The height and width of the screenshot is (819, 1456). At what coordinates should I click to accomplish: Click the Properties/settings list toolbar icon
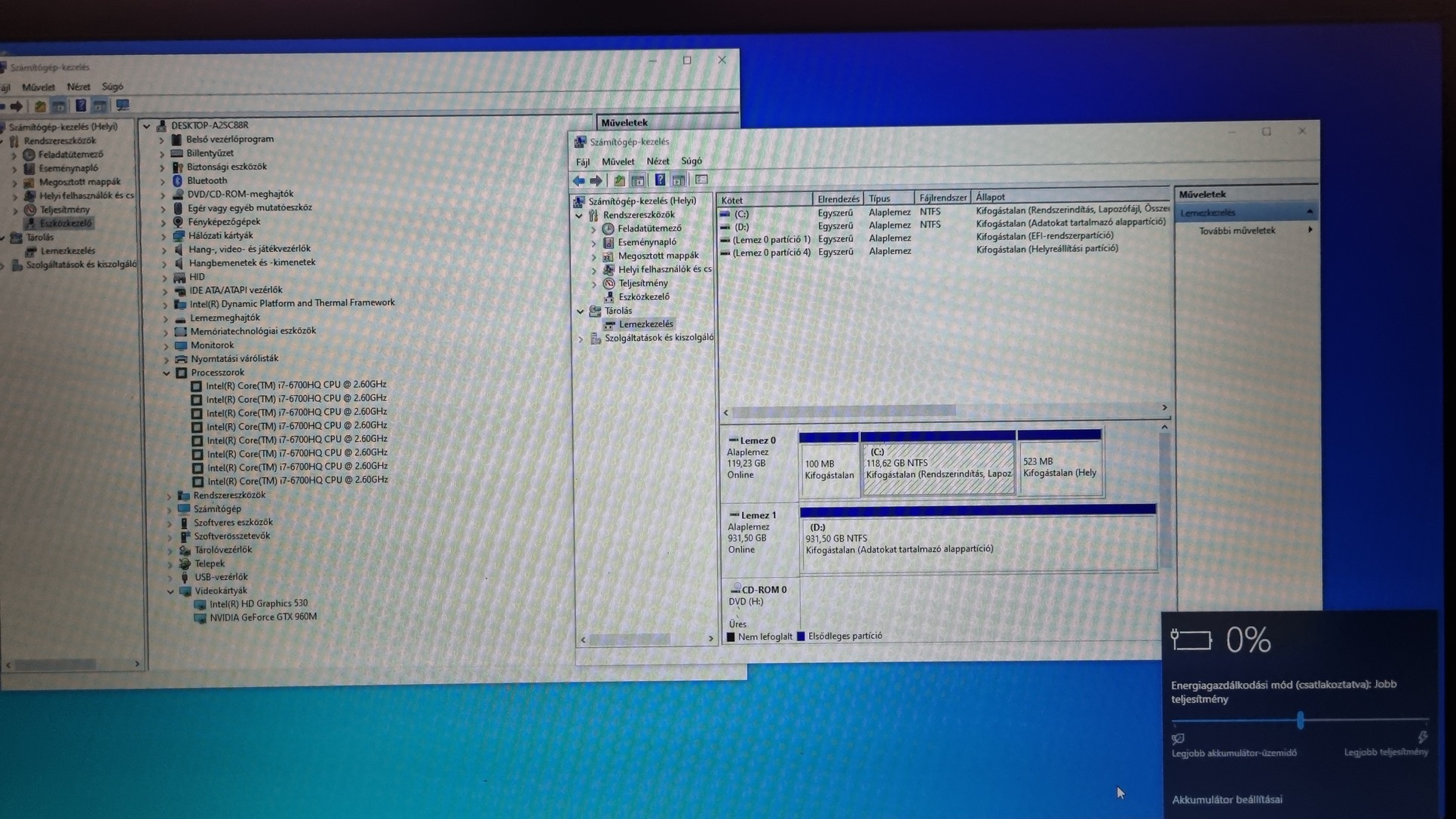click(x=701, y=180)
